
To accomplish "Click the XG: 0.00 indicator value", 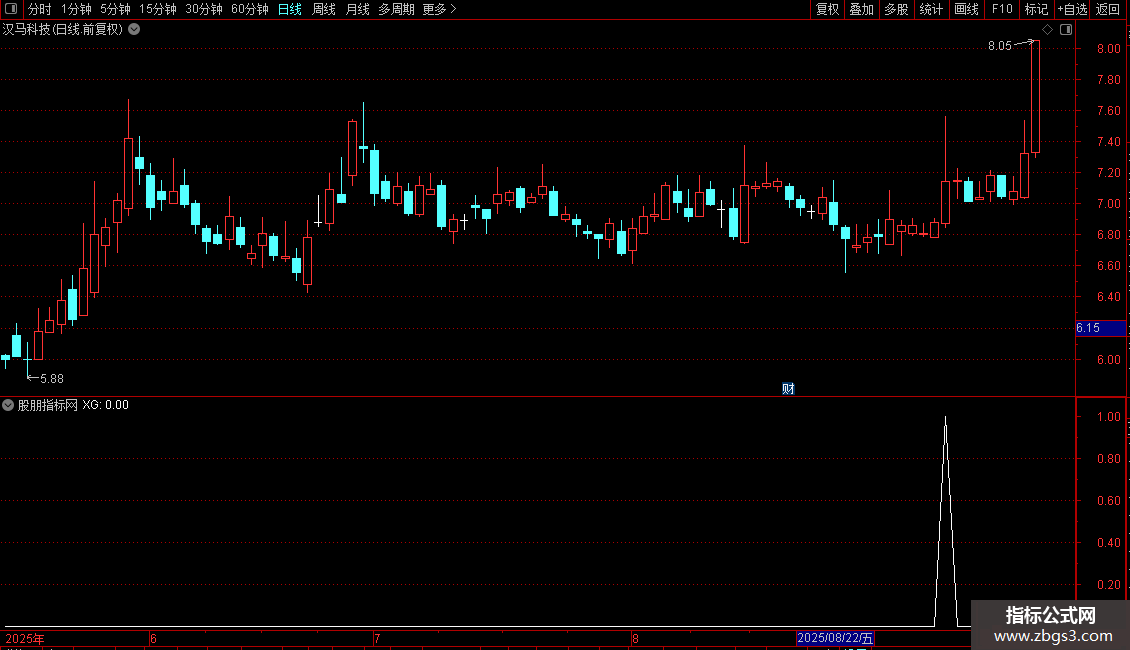I will pos(105,405).
